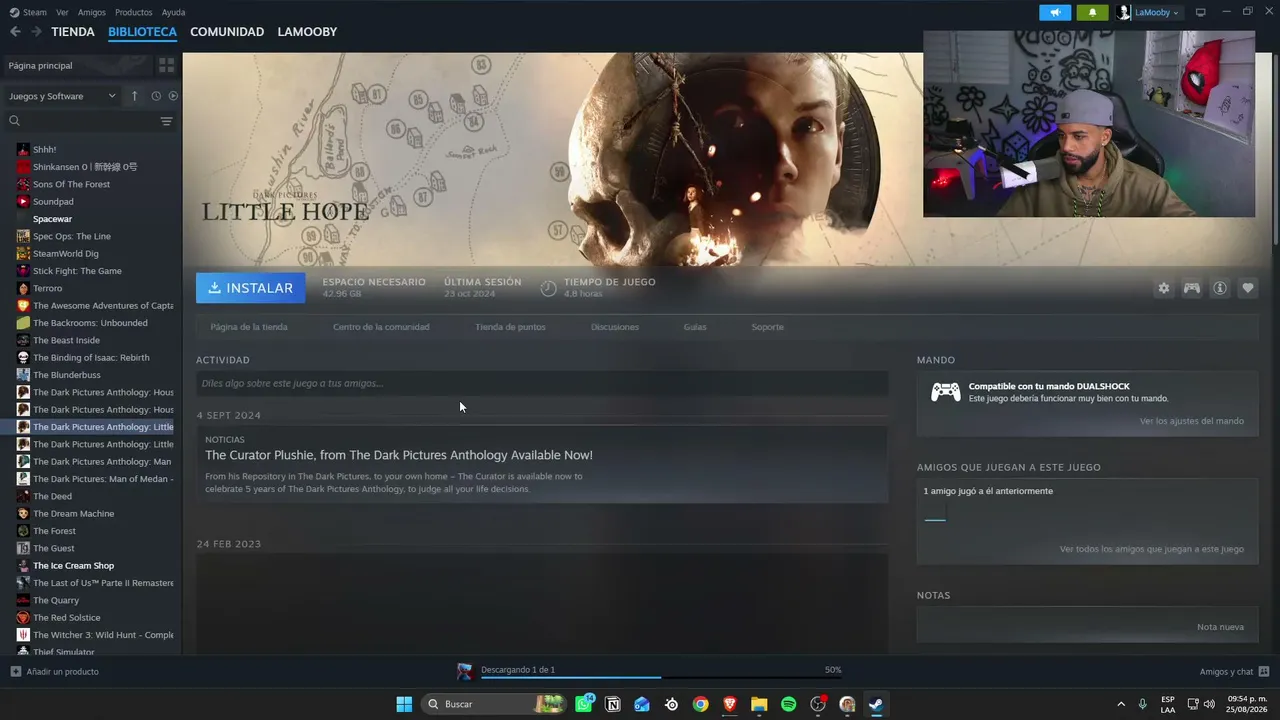Show only ready-to-play games via play icon

coord(173,96)
